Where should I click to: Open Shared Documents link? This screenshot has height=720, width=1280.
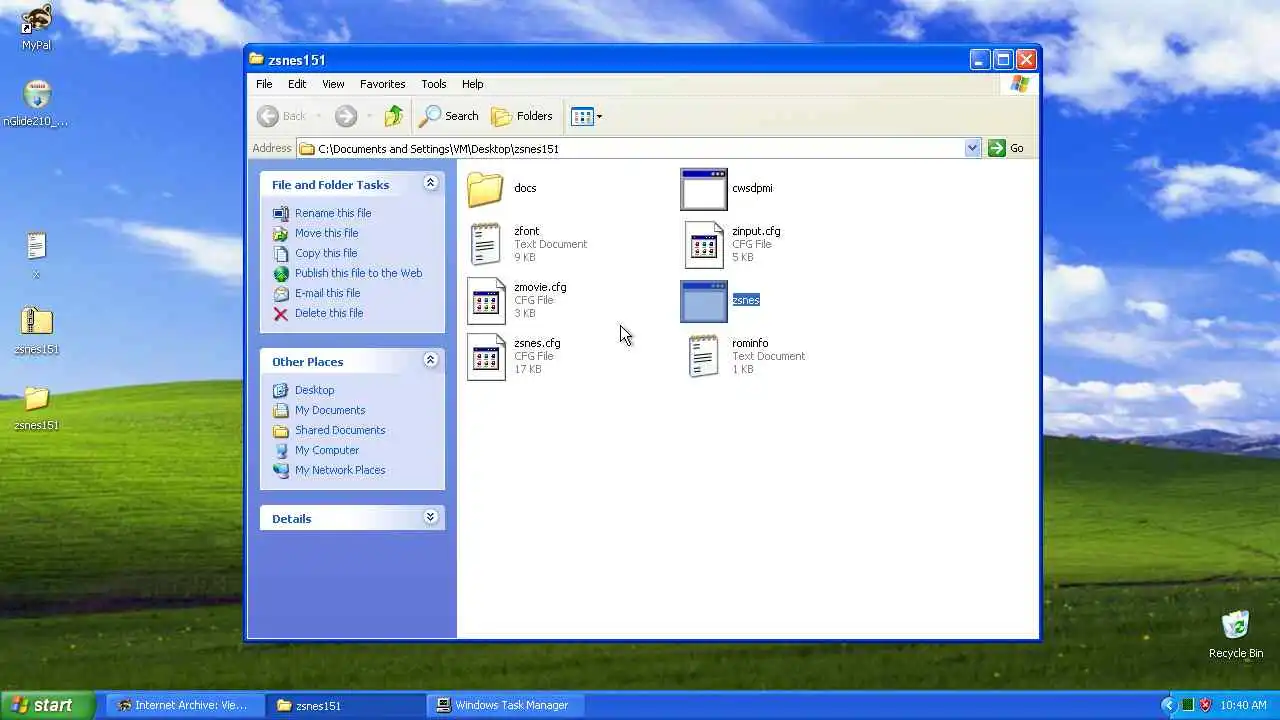[340, 430]
